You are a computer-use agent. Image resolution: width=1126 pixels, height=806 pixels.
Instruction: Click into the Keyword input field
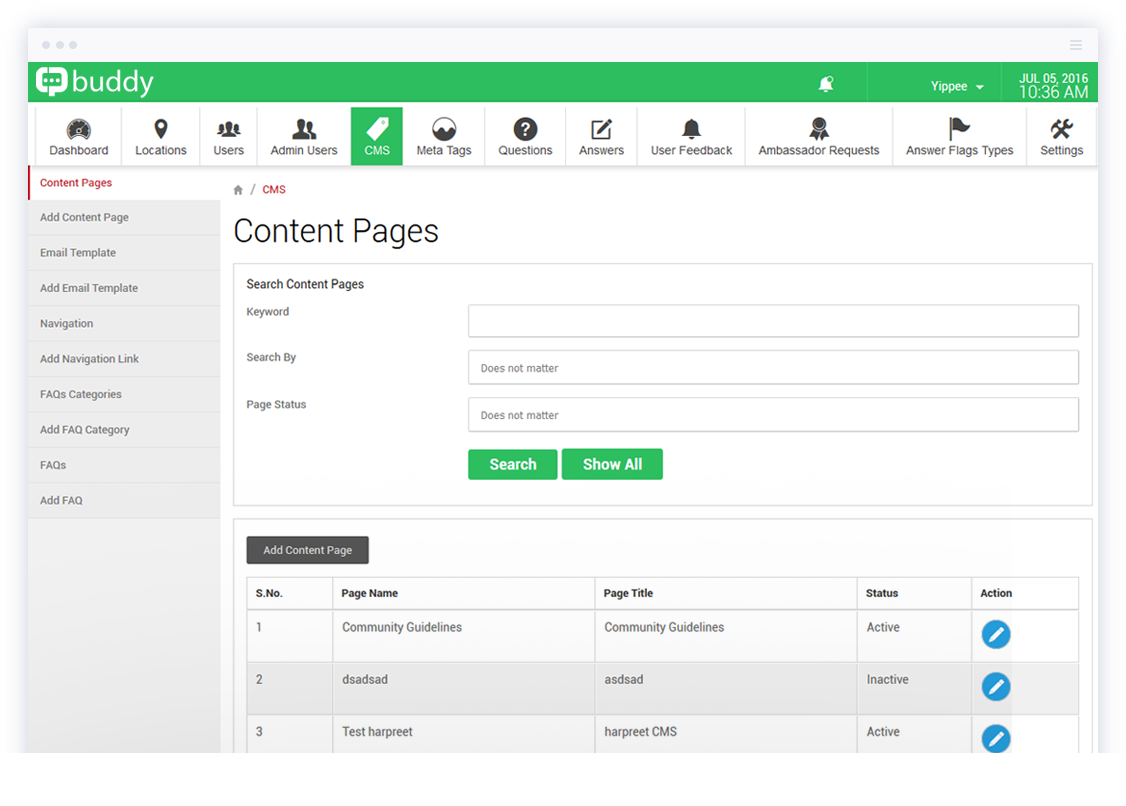(773, 321)
